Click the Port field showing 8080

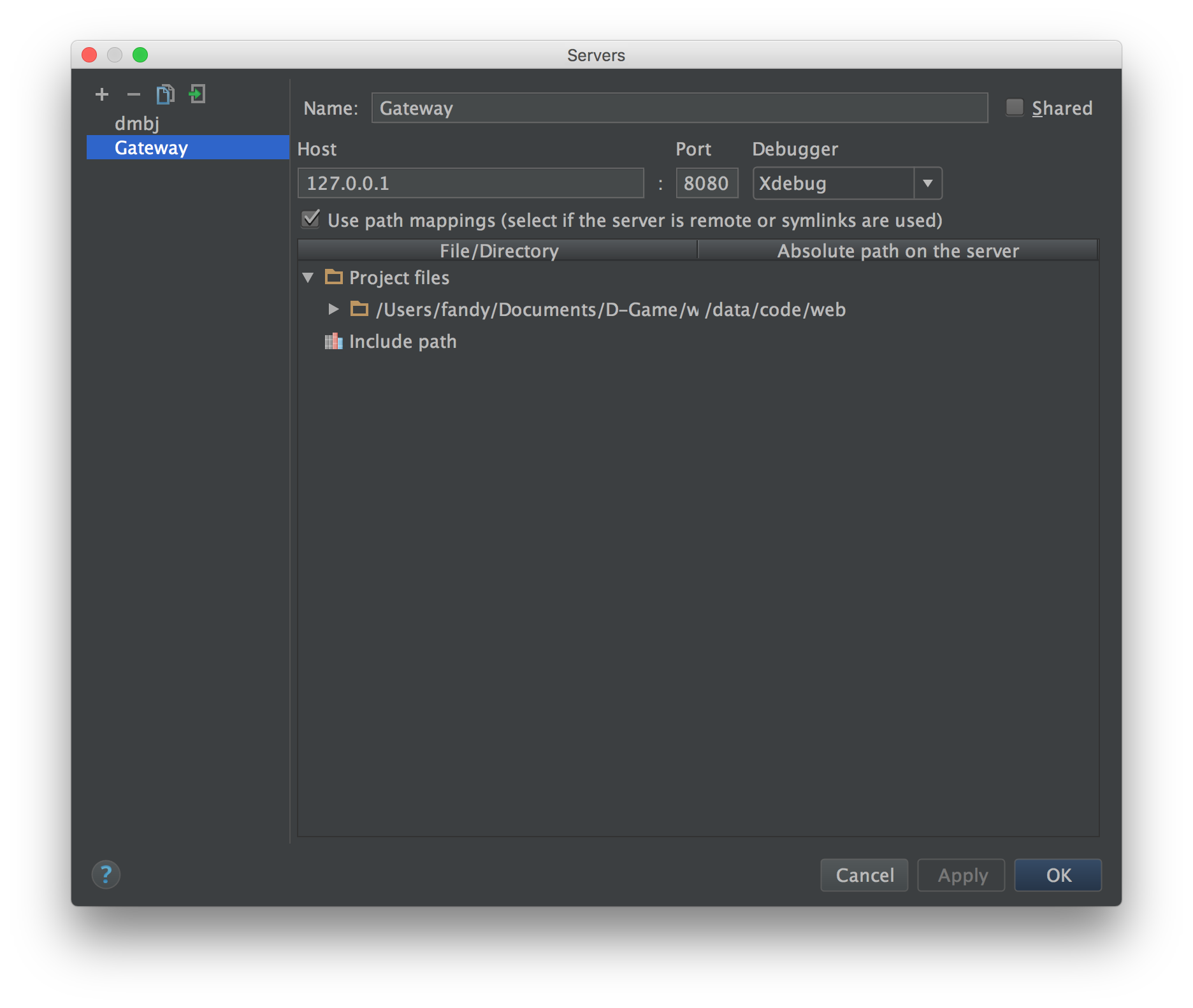pyautogui.click(x=706, y=184)
